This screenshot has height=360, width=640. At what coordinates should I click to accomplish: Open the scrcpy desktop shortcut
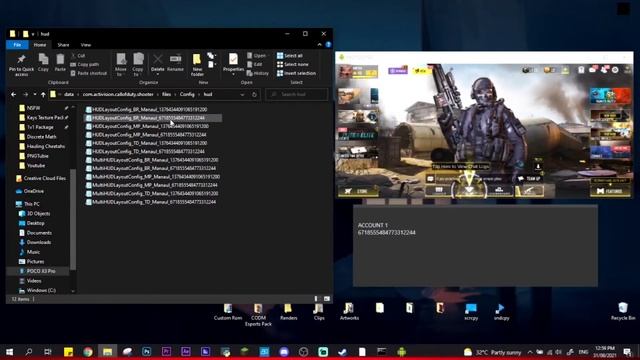(471, 311)
